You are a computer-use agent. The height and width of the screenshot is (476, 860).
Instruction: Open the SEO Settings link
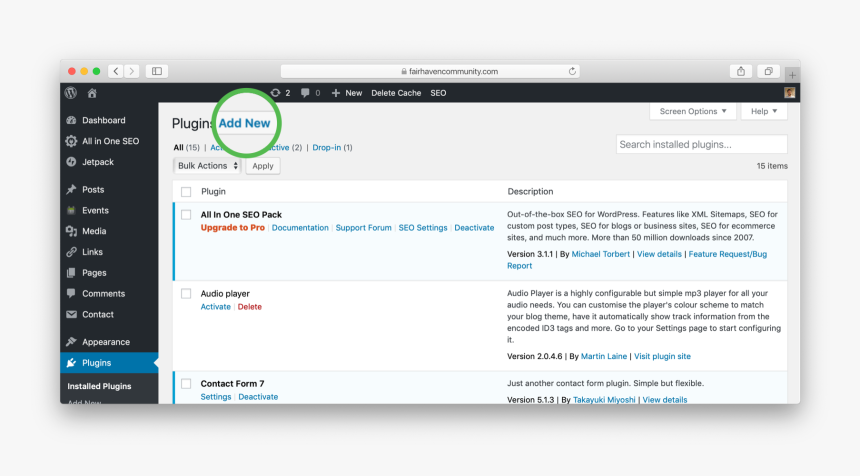click(x=423, y=228)
